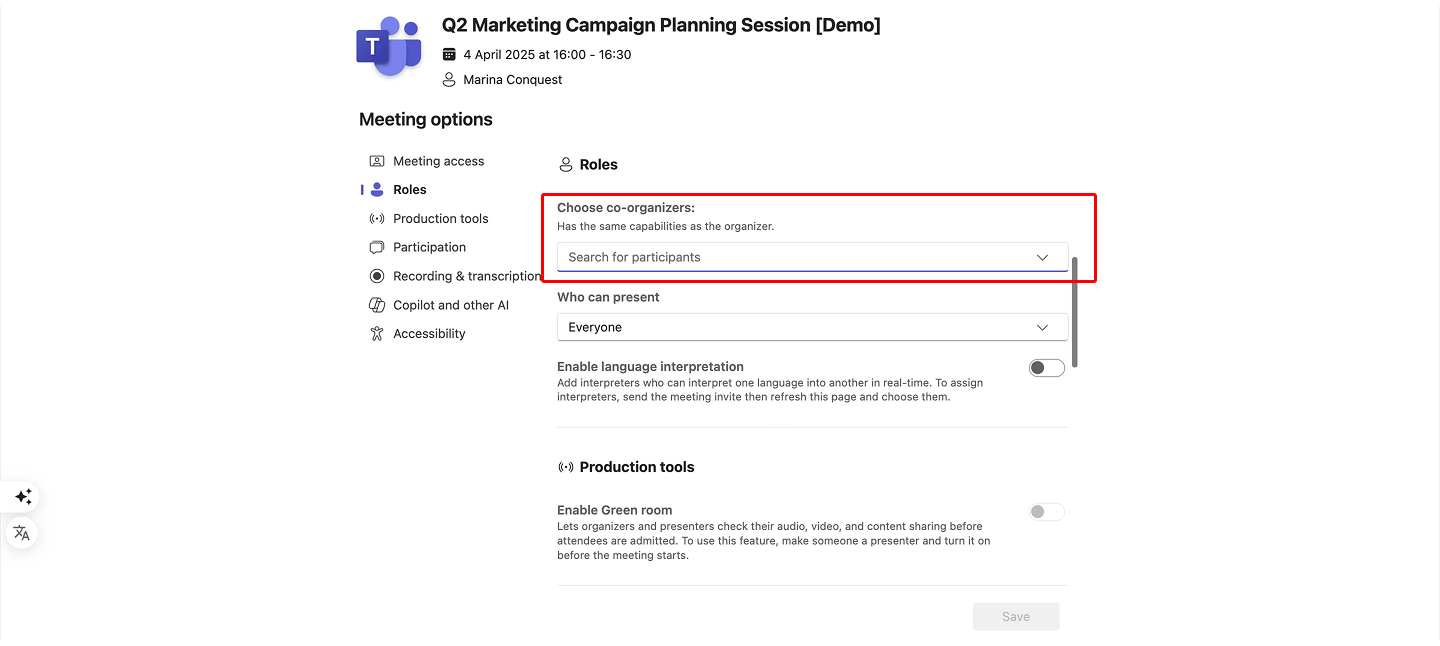Click the Roles person icon in the sidebar
Viewport: 1440px width, 646px height.
coord(376,189)
